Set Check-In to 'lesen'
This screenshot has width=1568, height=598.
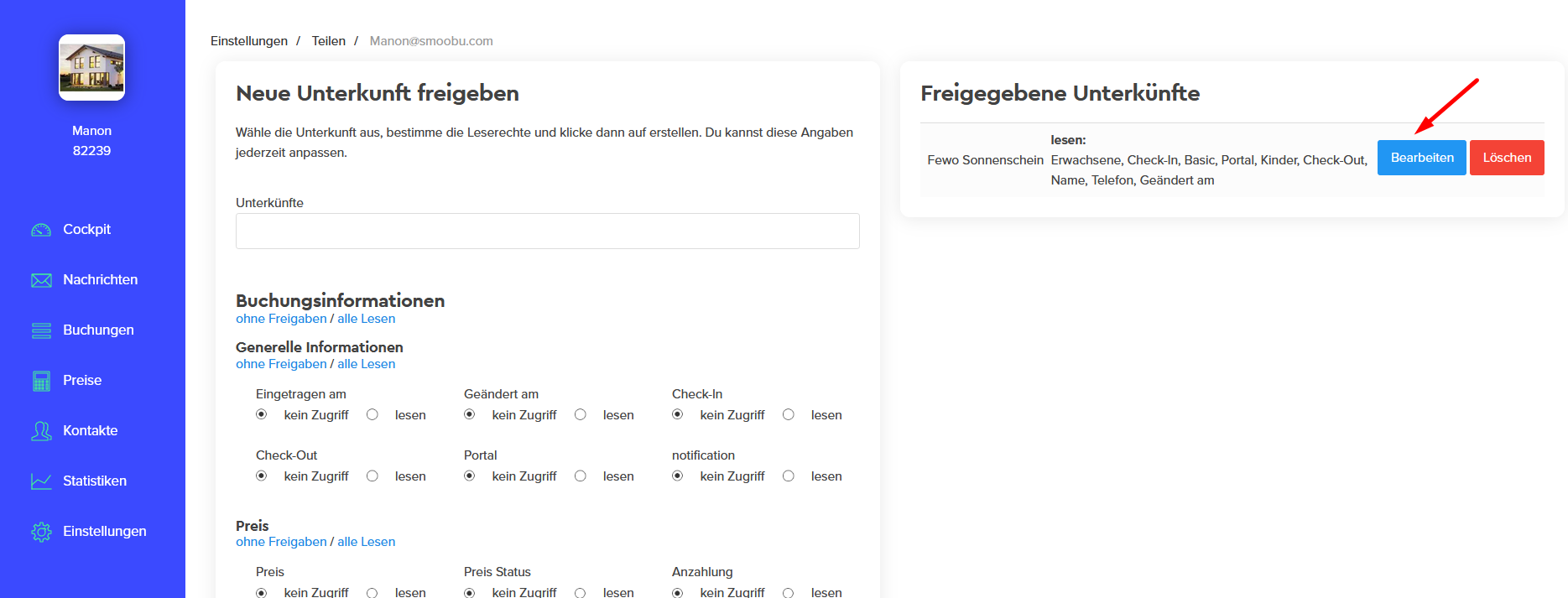(789, 414)
